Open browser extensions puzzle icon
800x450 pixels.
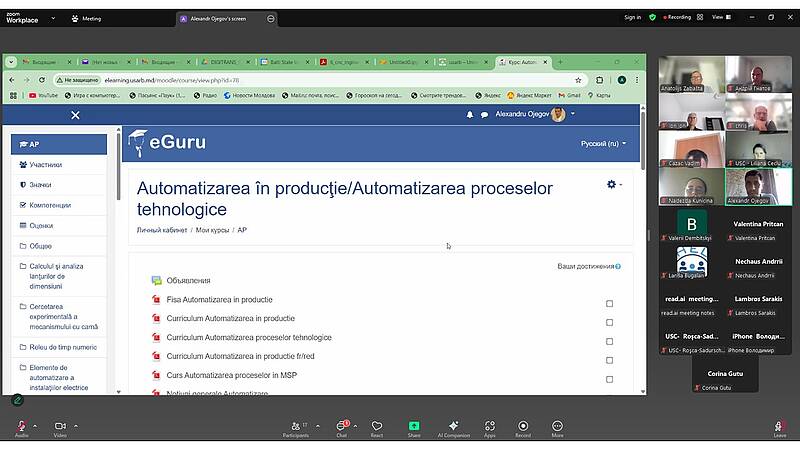pos(599,80)
